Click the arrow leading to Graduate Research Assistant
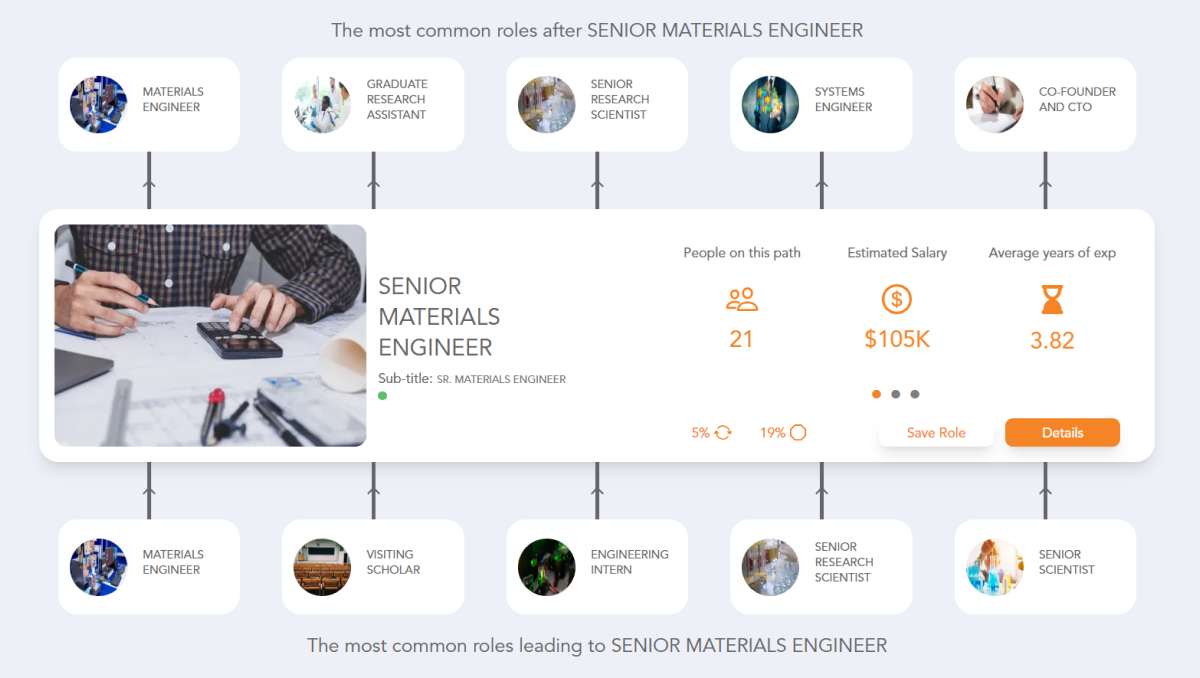 click(373, 180)
